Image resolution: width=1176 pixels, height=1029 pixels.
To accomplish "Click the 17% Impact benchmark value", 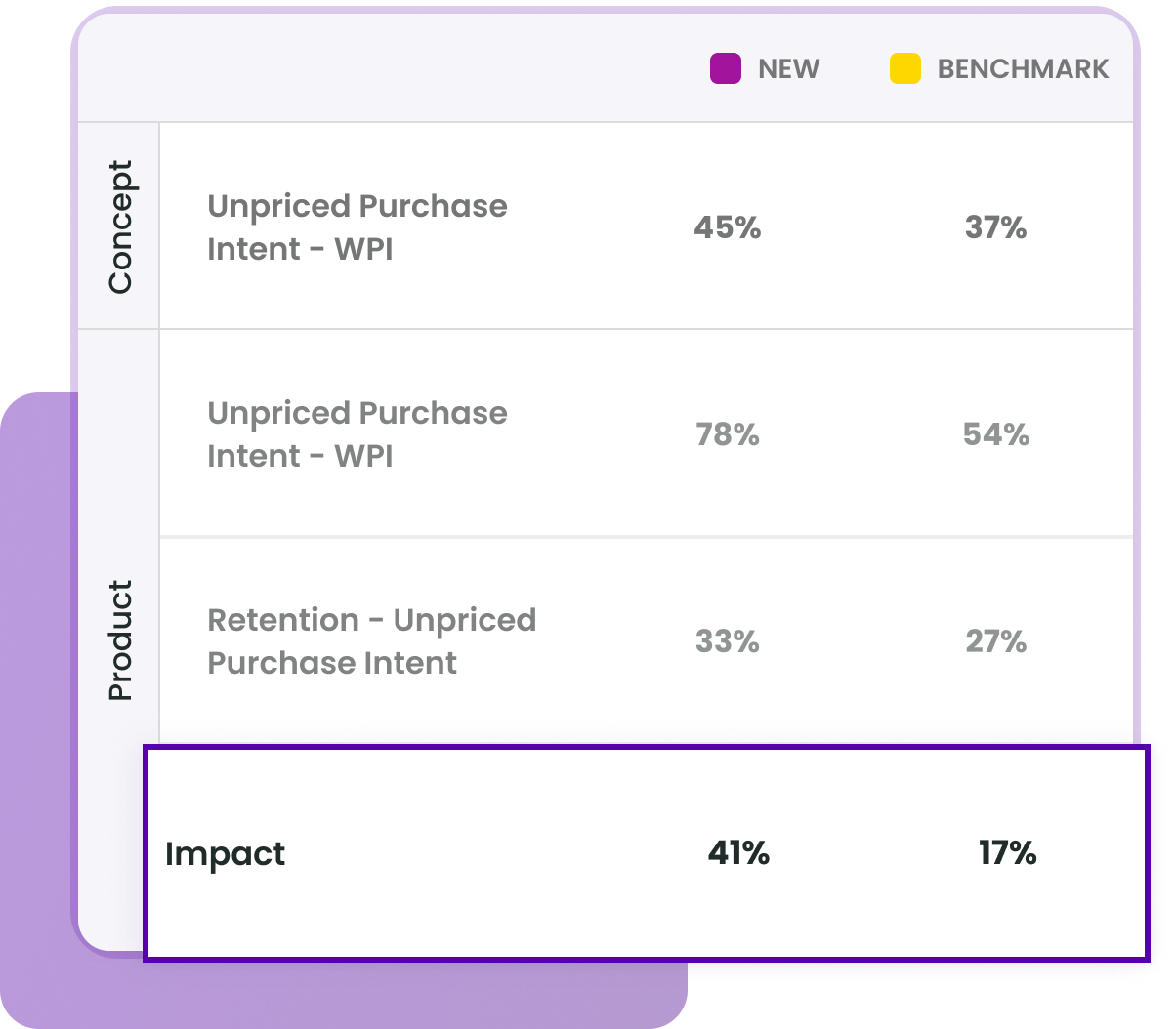I will 1007,853.
